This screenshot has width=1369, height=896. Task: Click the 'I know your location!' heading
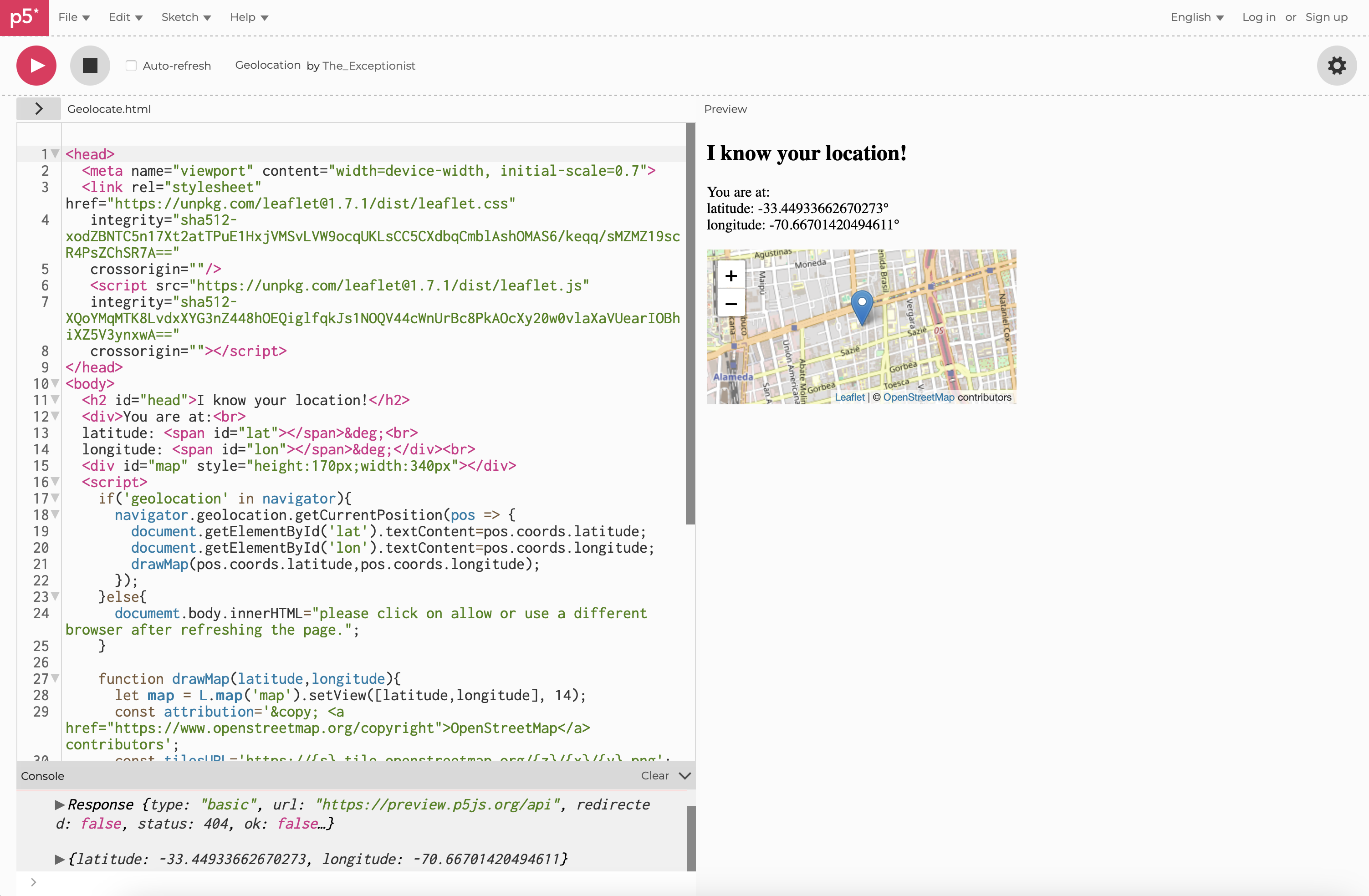tap(807, 153)
